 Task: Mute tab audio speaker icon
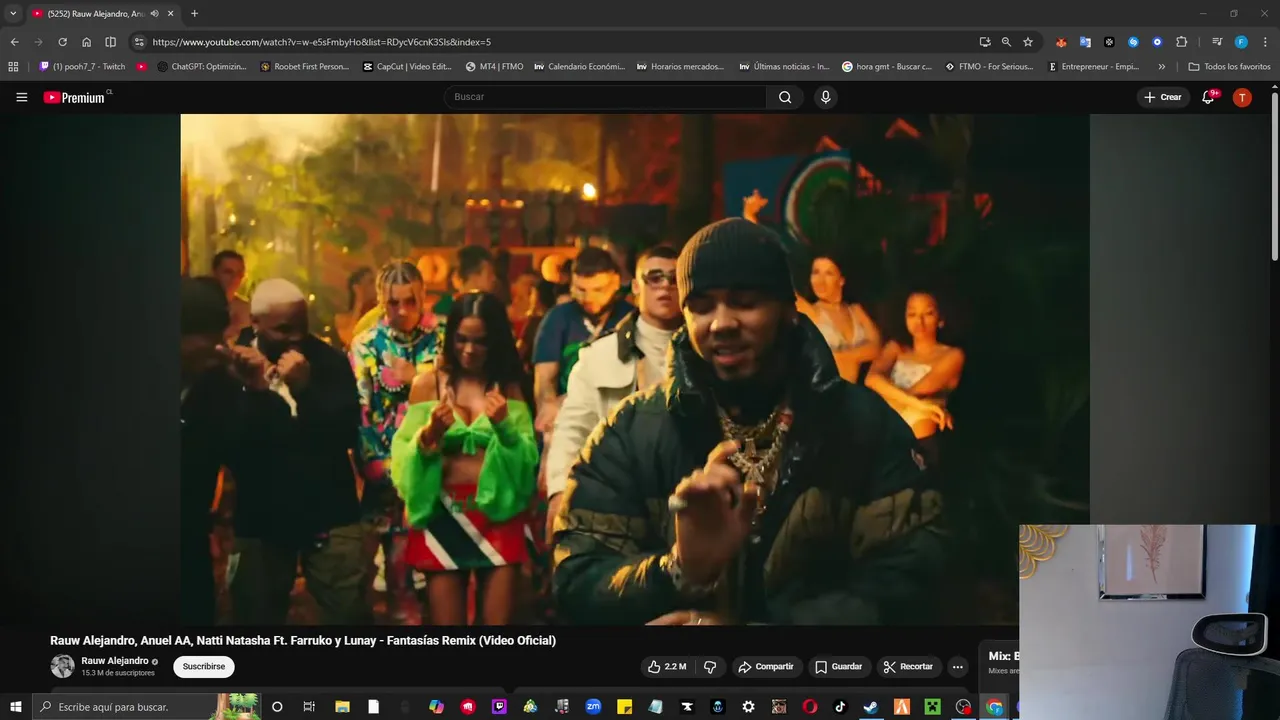coord(154,14)
